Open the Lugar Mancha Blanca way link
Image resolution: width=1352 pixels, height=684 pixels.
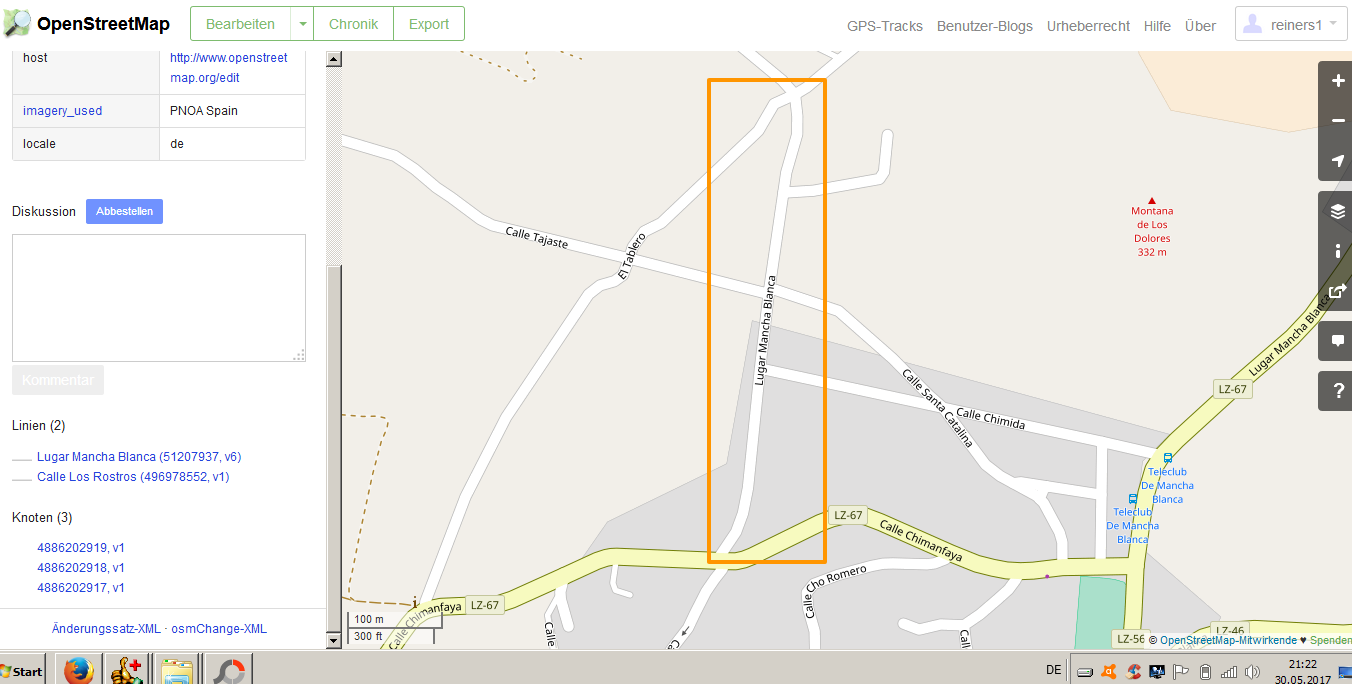[139, 457]
